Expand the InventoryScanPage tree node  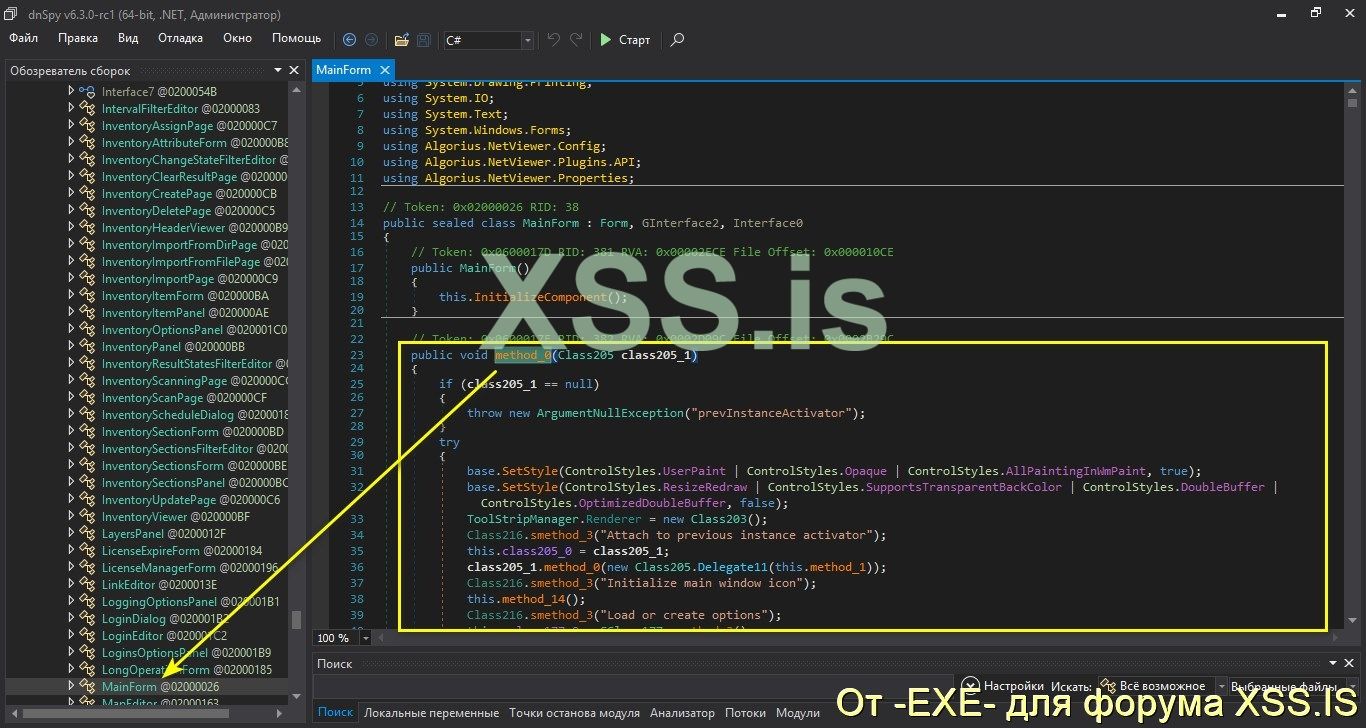point(71,398)
